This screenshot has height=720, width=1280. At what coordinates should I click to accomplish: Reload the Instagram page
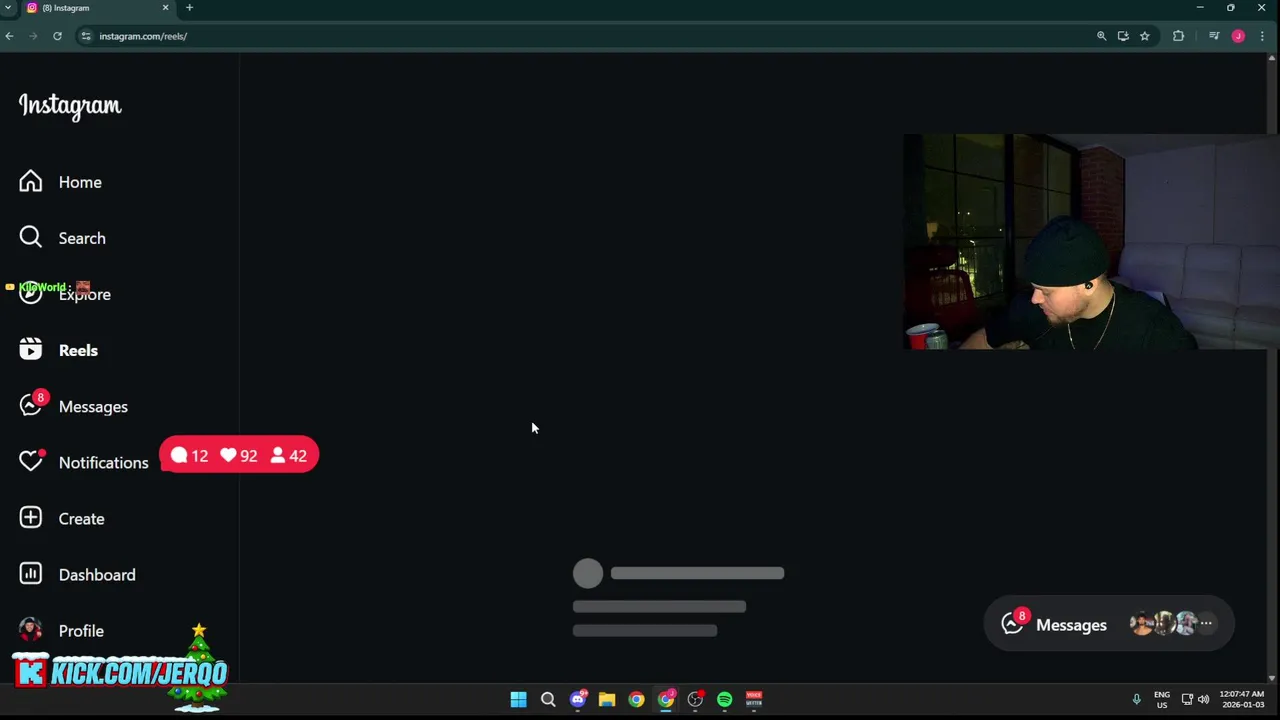(x=57, y=36)
